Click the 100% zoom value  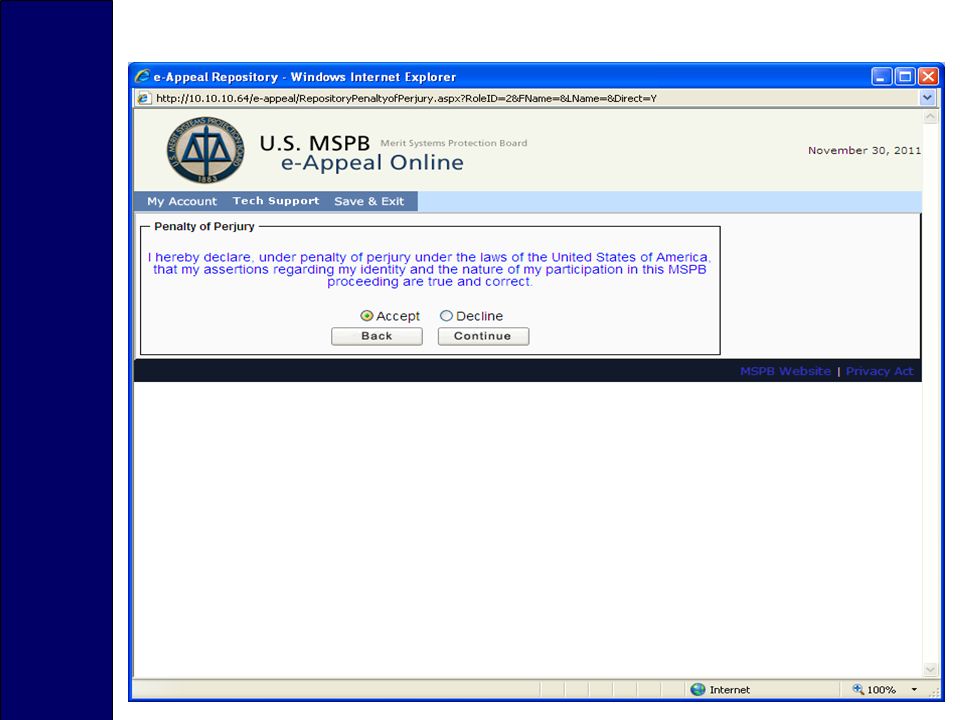point(882,690)
